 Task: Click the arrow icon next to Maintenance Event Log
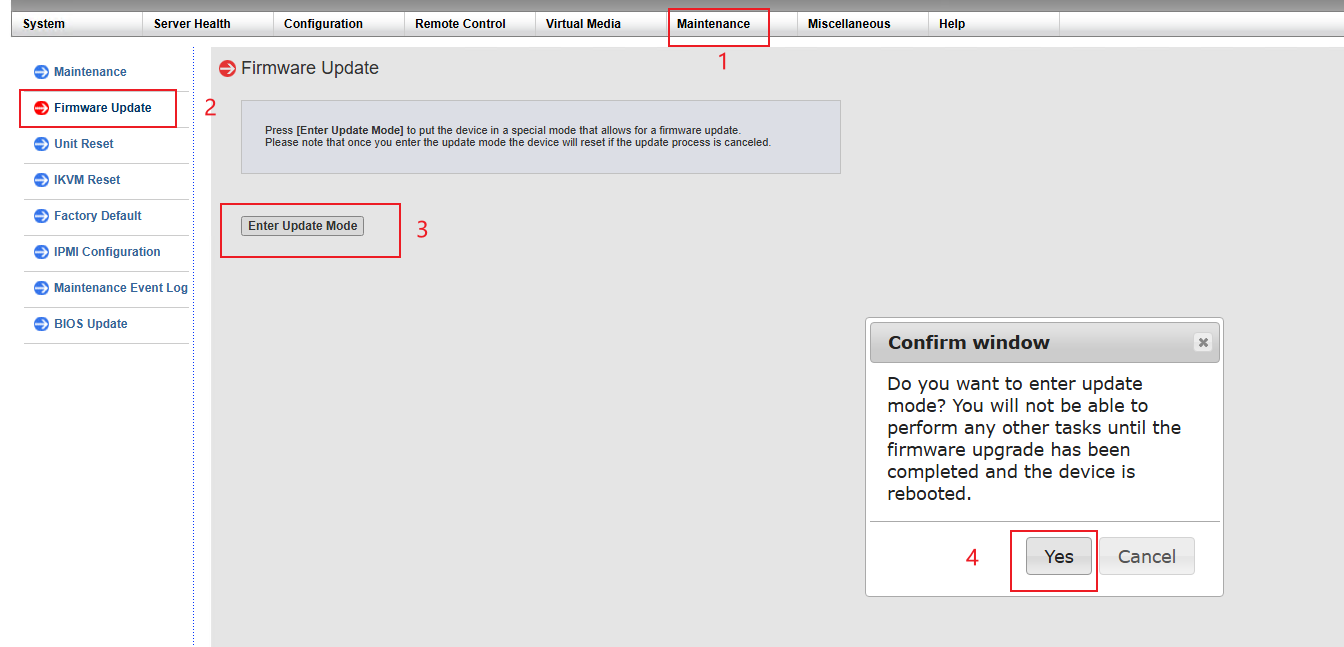pyautogui.click(x=41, y=288)
